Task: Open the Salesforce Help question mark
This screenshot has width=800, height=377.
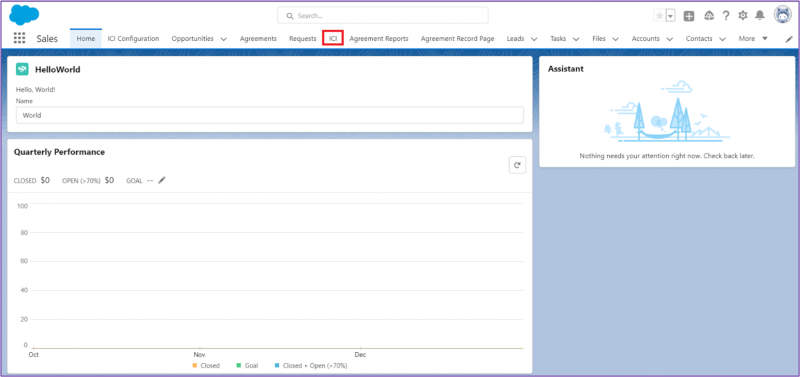Action: 726,16
